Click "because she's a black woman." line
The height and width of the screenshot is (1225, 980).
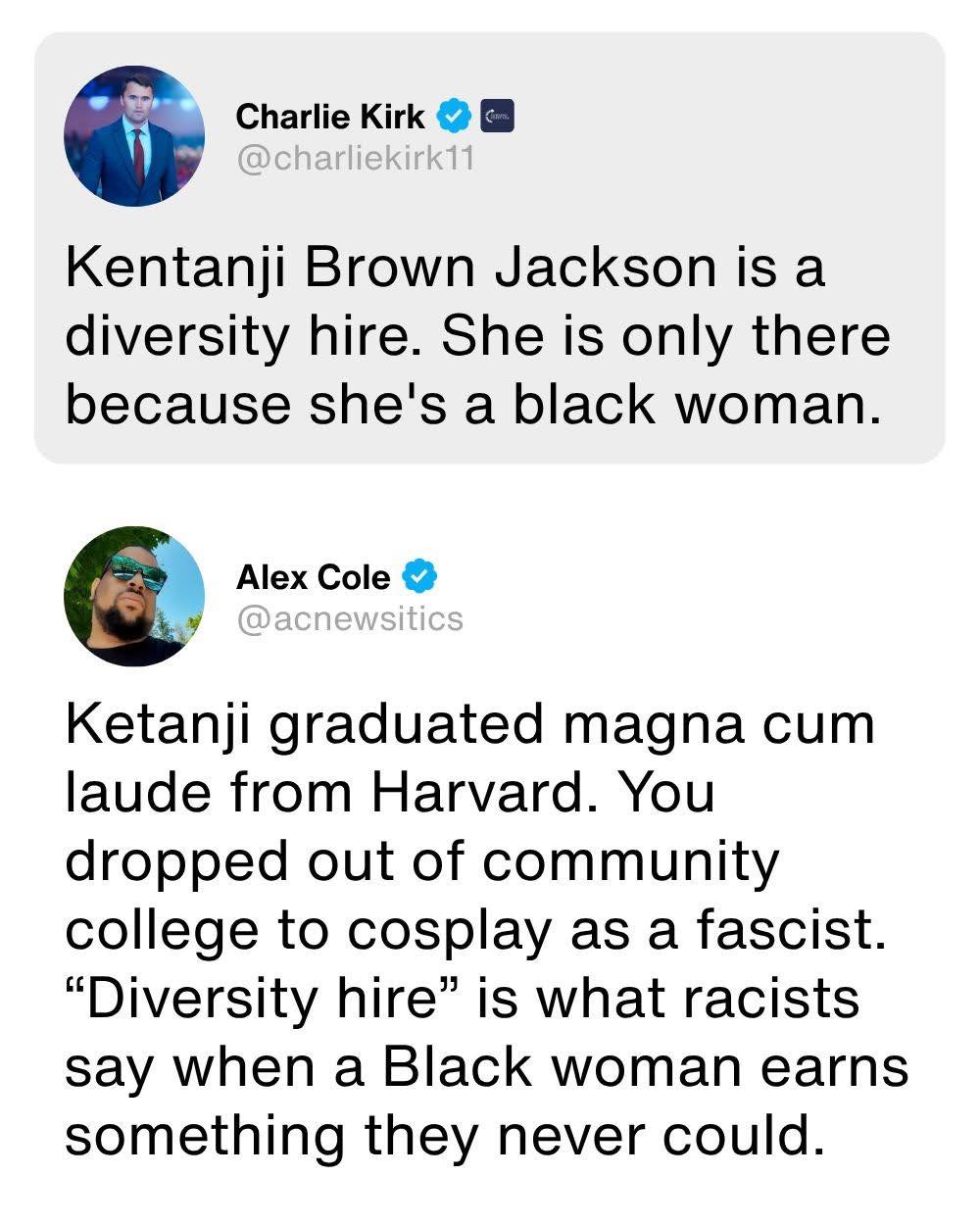(x=468, y=404)
